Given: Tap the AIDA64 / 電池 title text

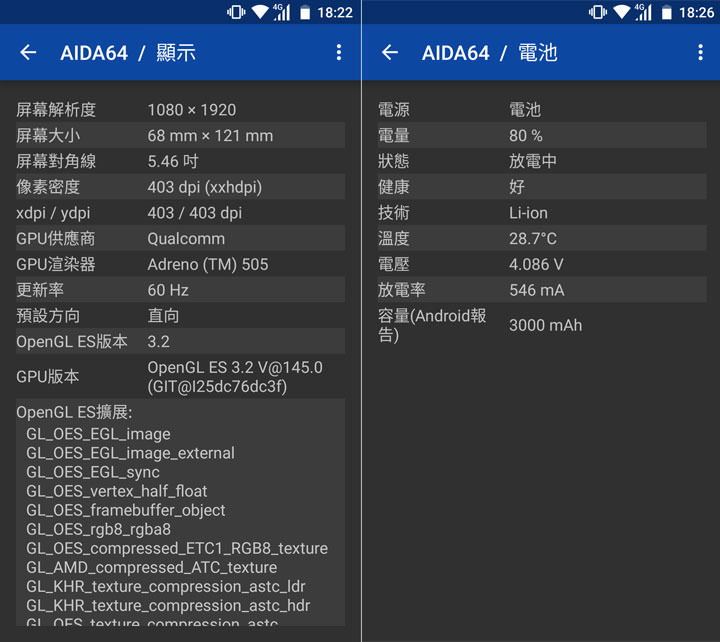Looking at the screenshot, I should 489,53.
